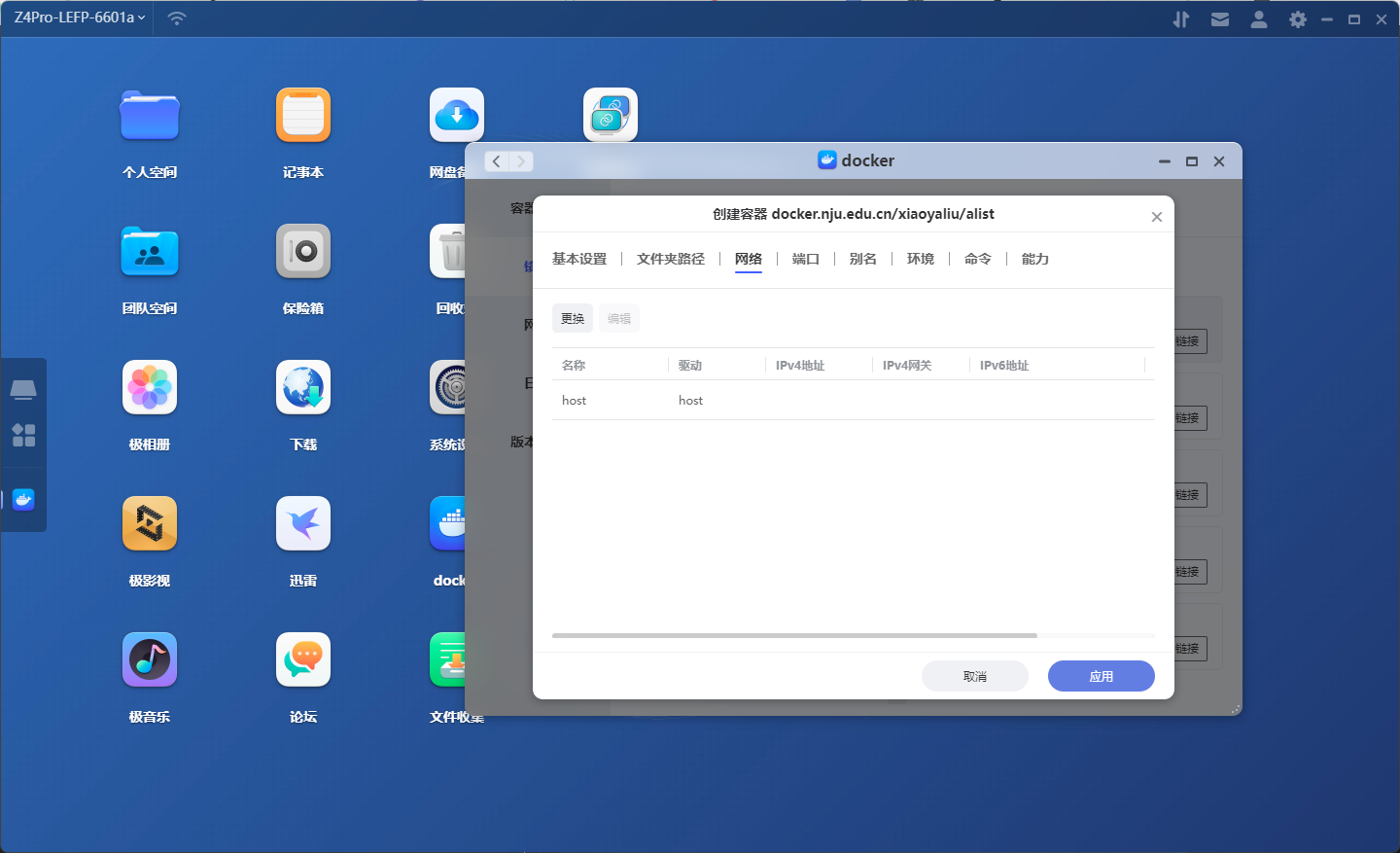Open the 论坛 forum app

[x=303, y=661]
